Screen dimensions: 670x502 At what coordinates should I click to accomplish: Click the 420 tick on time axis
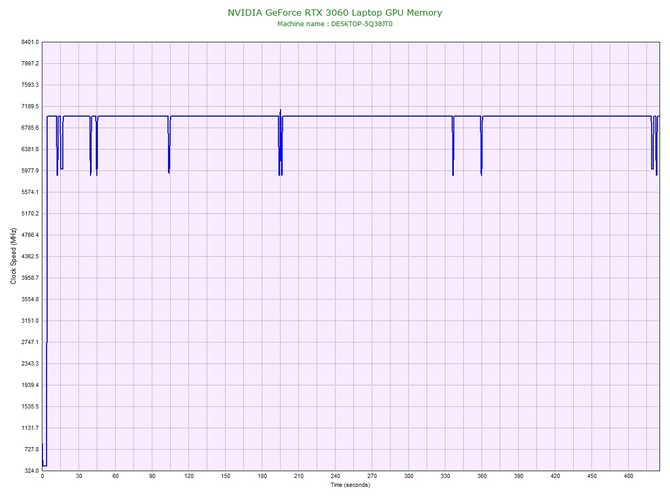pos(555,476)
